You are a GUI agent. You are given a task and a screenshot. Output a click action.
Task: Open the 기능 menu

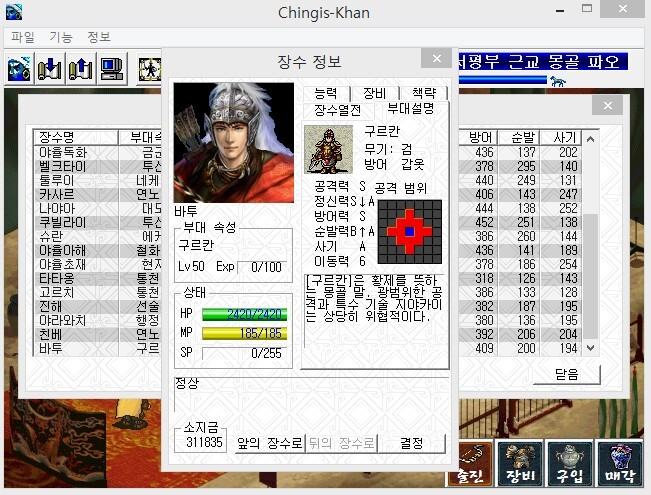click(x=61, y=37)
